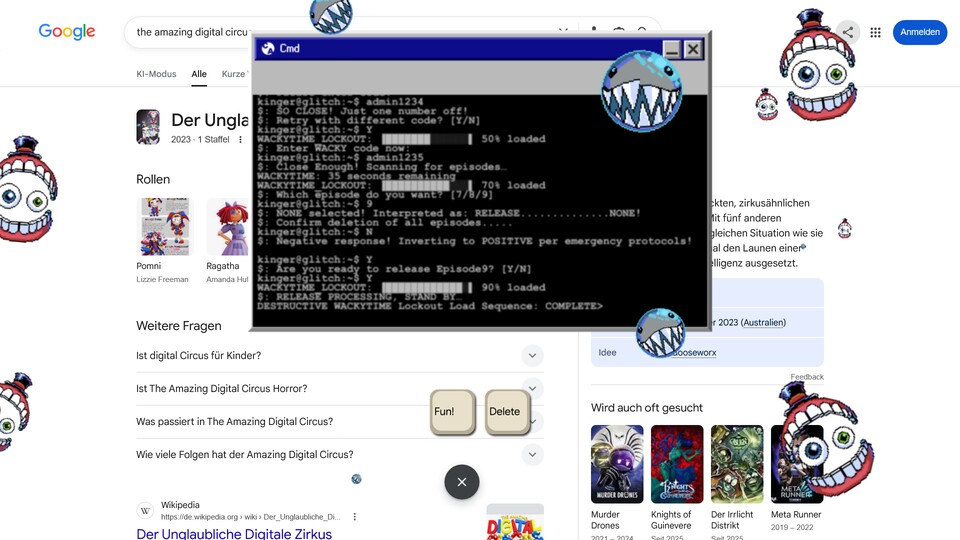960x540 pixels.
Task: Switch to the KI-Modus tab
Action: pyautogui.click(x=156, y=74)
